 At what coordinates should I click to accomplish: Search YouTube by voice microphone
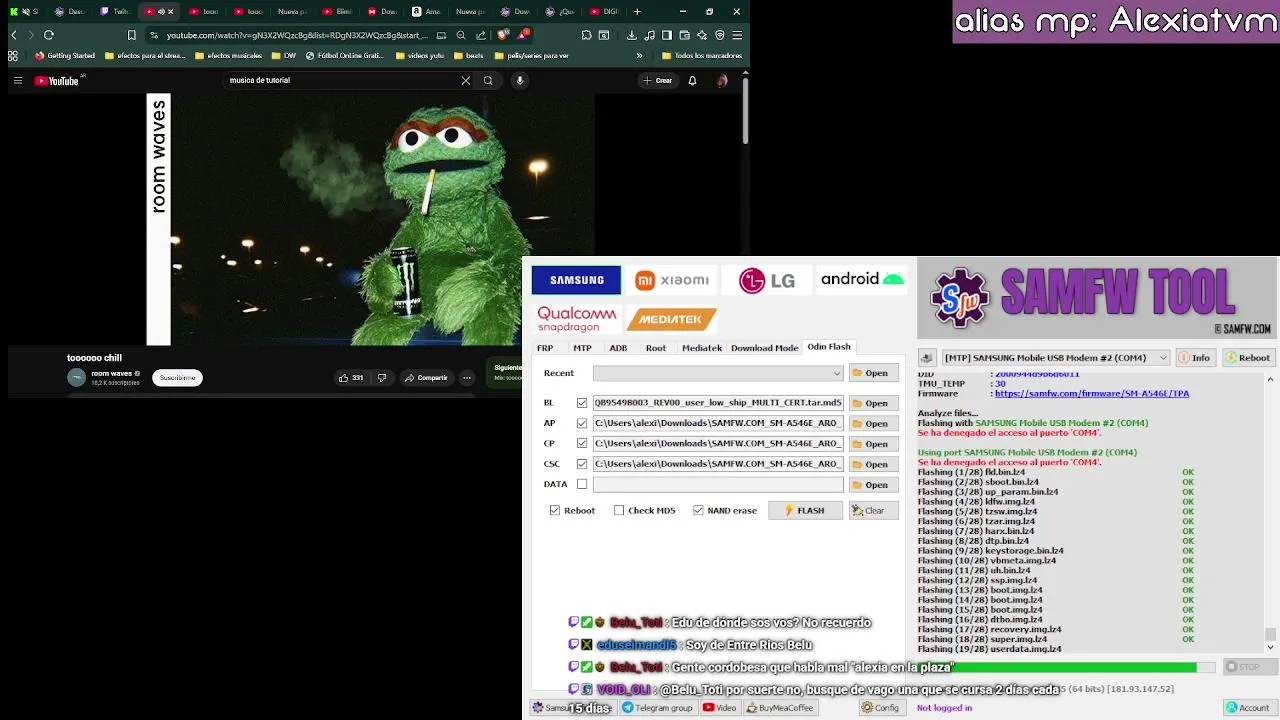point(520,81)
